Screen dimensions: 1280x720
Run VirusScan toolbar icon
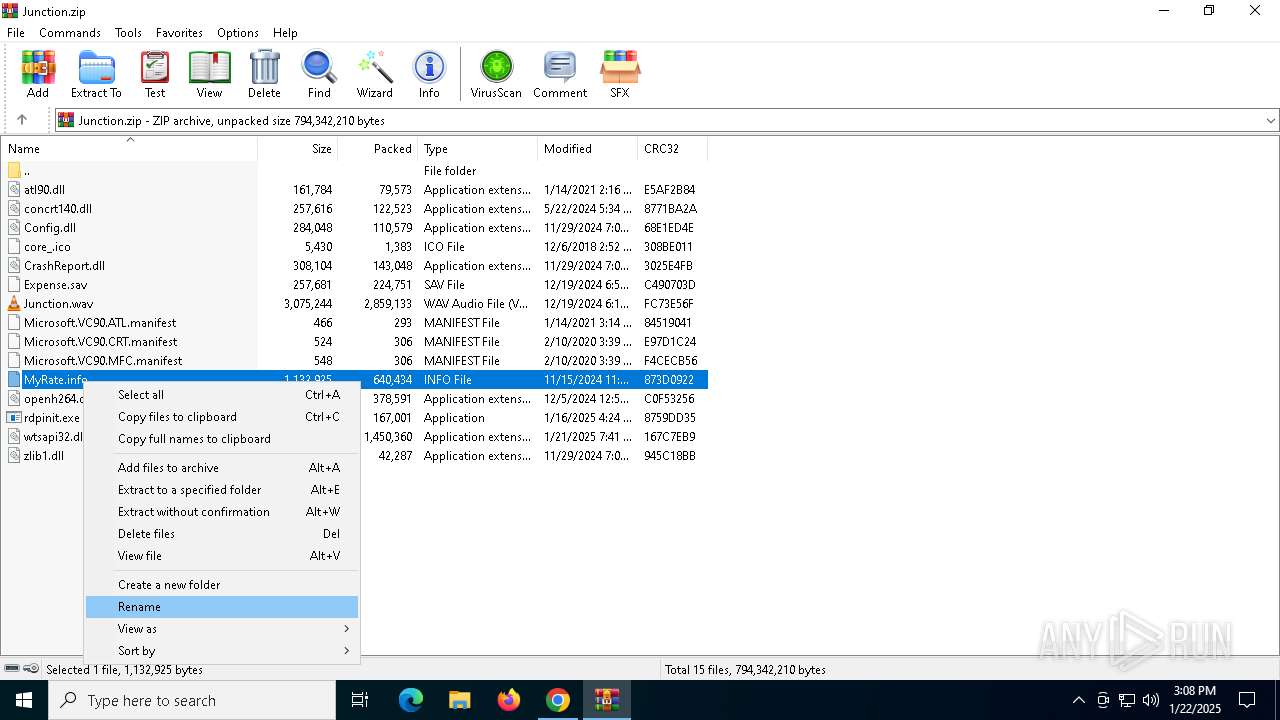point(496,75)
